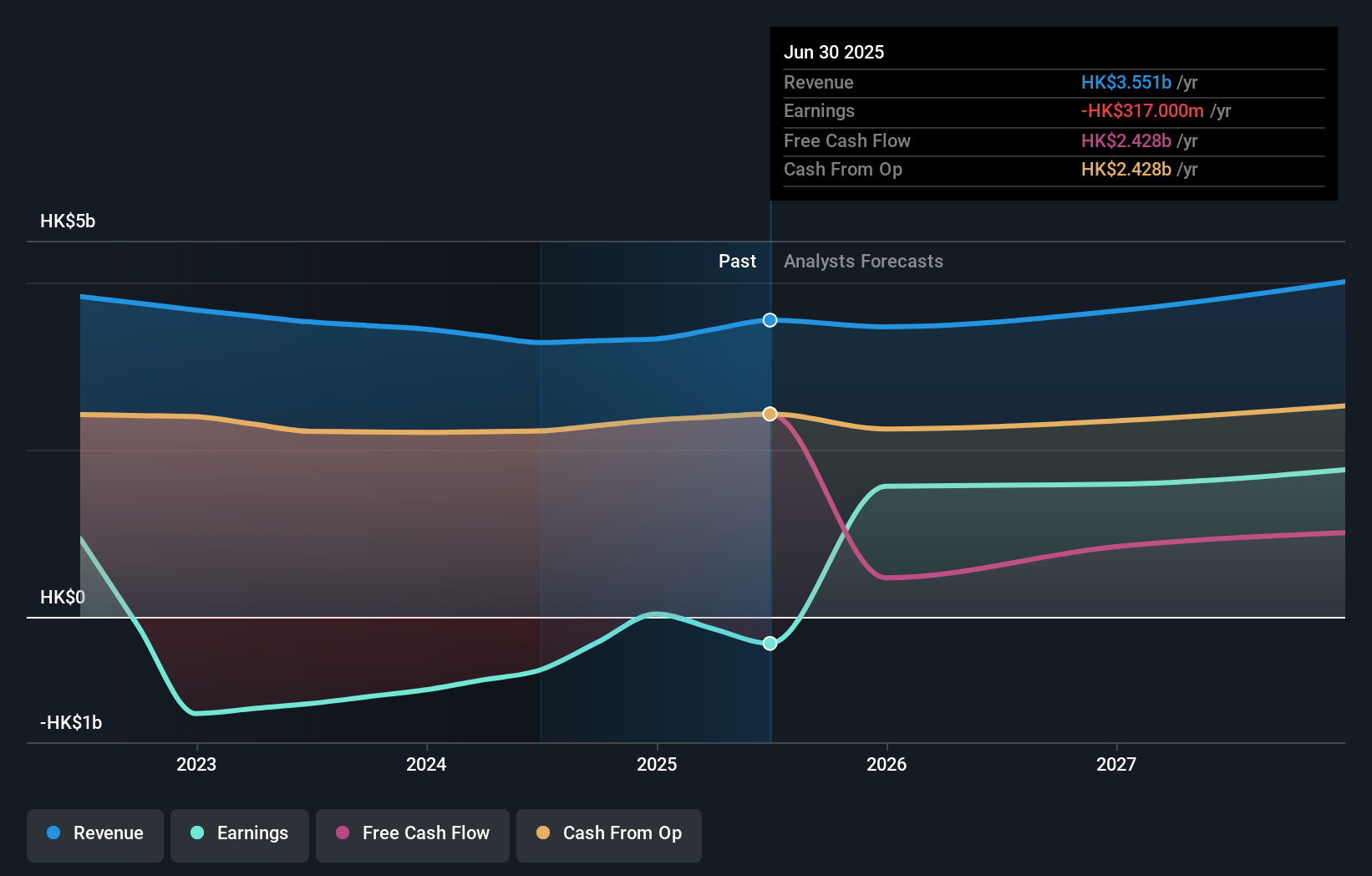Select the orange Cash From Op data marker
The width and height of the screenshot is (1372, 876).
click(770, 413)
